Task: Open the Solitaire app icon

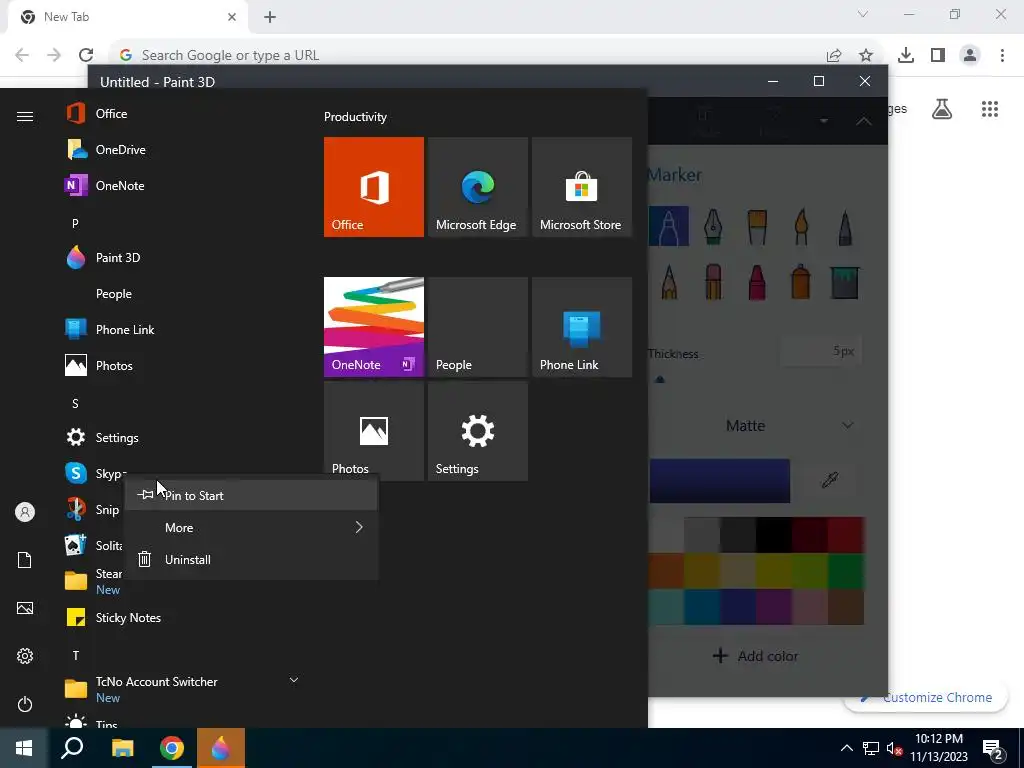Action: coord(76,545)
